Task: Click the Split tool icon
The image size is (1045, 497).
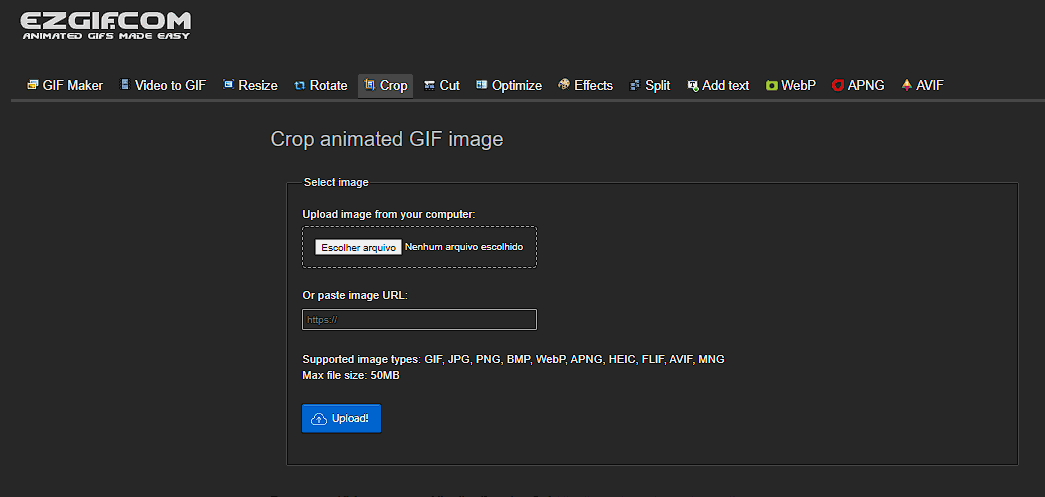Action: pyautogui.click(x=634, y=86)
